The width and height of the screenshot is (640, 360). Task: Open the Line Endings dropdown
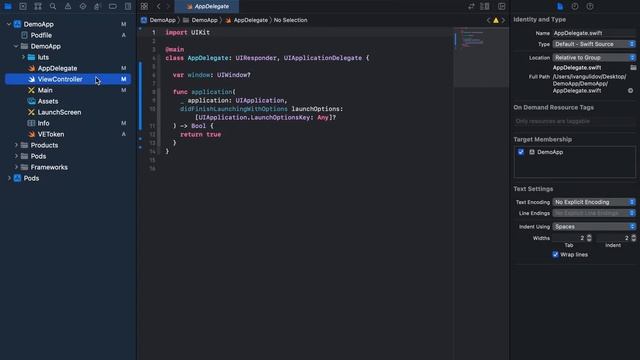click(x=594, y=213)
